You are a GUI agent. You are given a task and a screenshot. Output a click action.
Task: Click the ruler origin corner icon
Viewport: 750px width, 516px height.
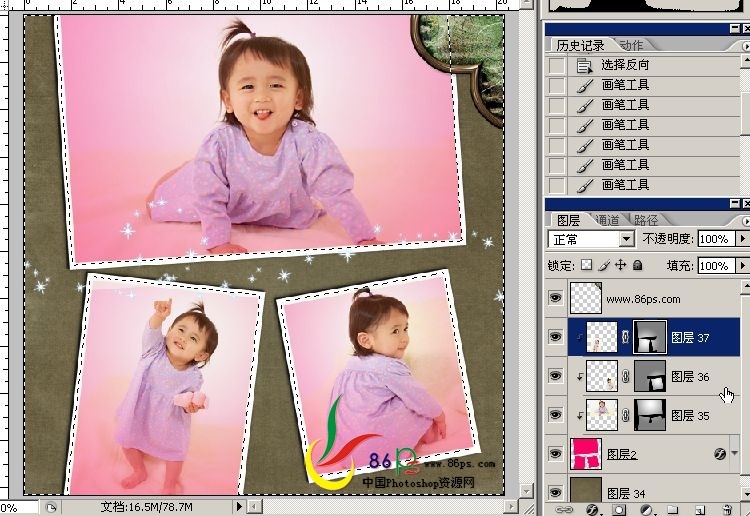[4, 5]
